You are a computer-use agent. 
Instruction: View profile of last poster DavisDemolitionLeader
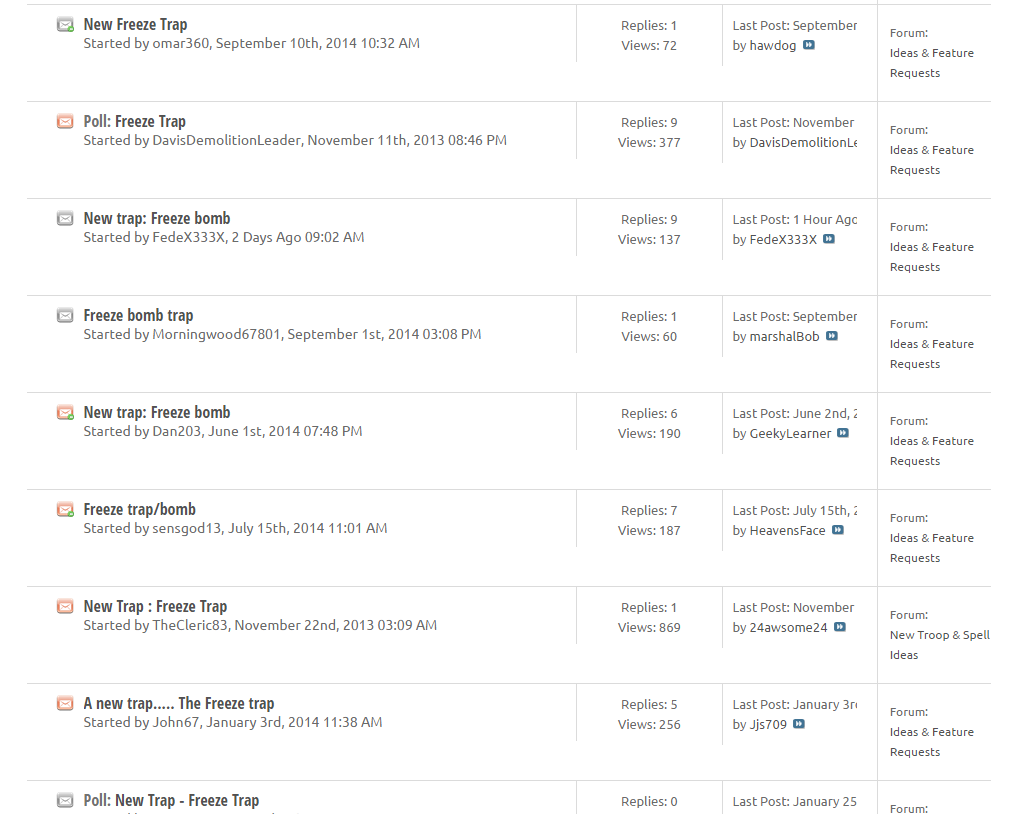pos(803,142)
